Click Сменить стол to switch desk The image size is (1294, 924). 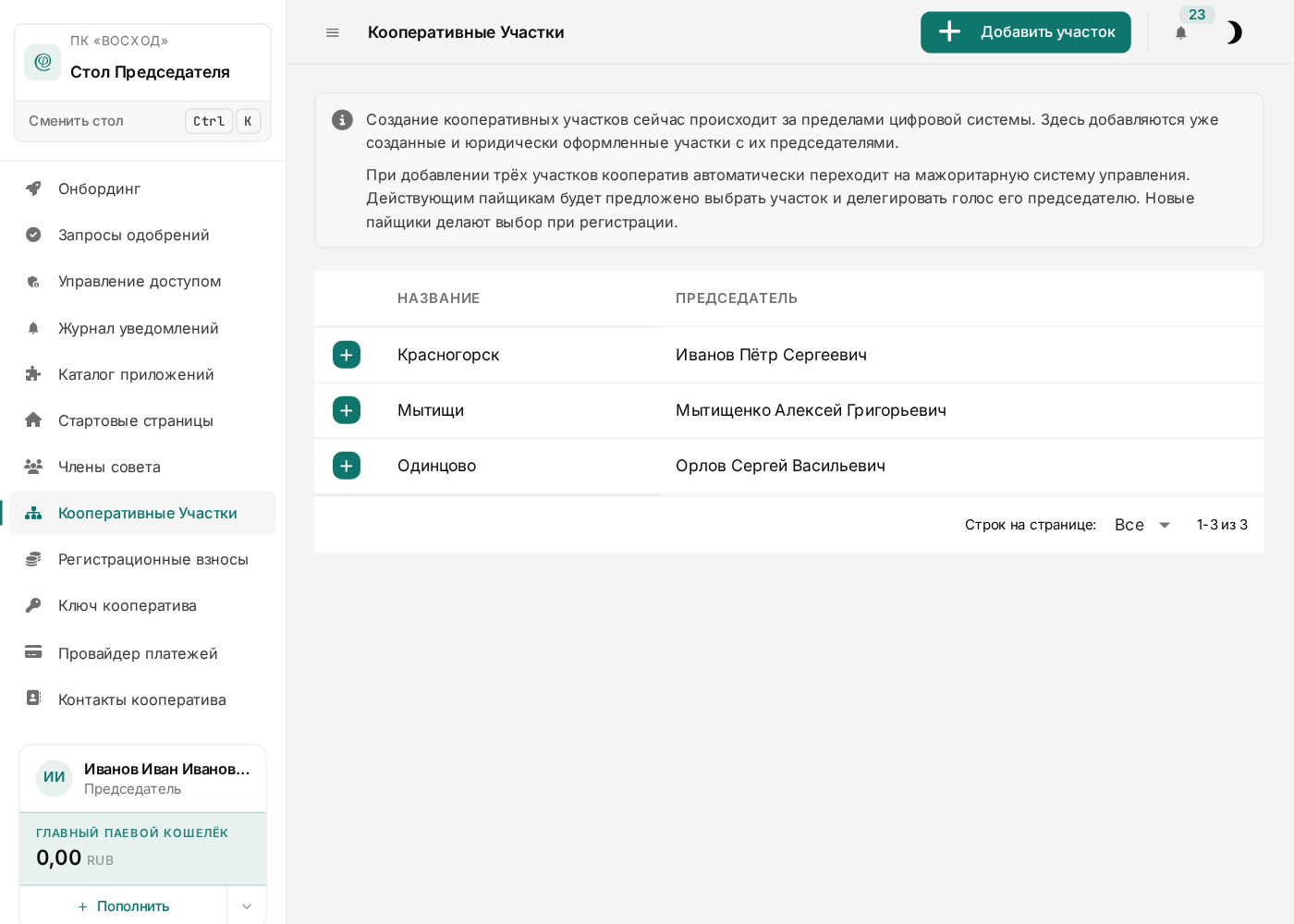tap(143, 121)
